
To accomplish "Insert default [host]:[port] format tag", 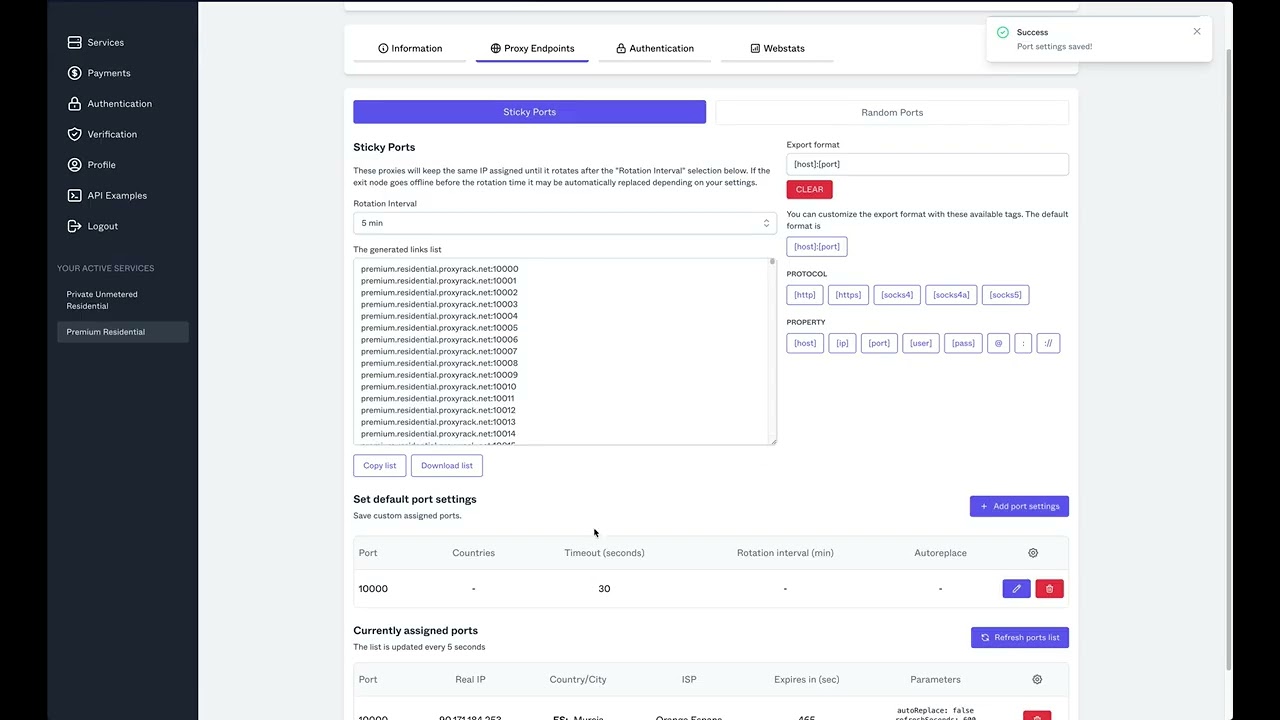I will click(817, 246).
